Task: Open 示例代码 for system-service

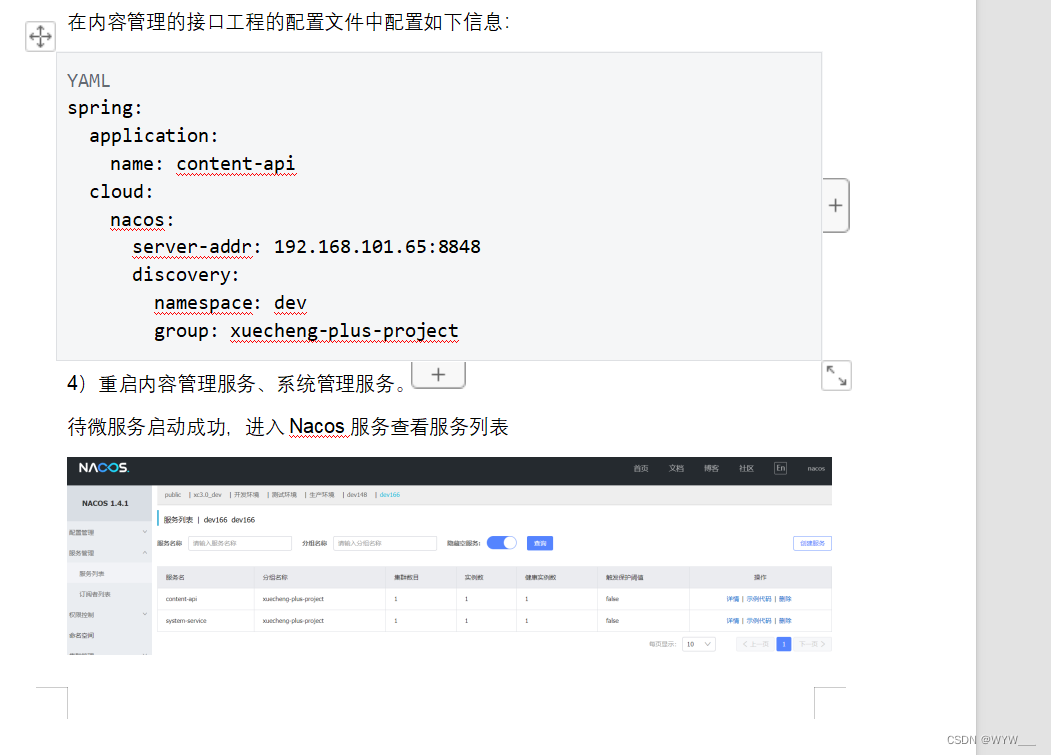Action: 759,621
